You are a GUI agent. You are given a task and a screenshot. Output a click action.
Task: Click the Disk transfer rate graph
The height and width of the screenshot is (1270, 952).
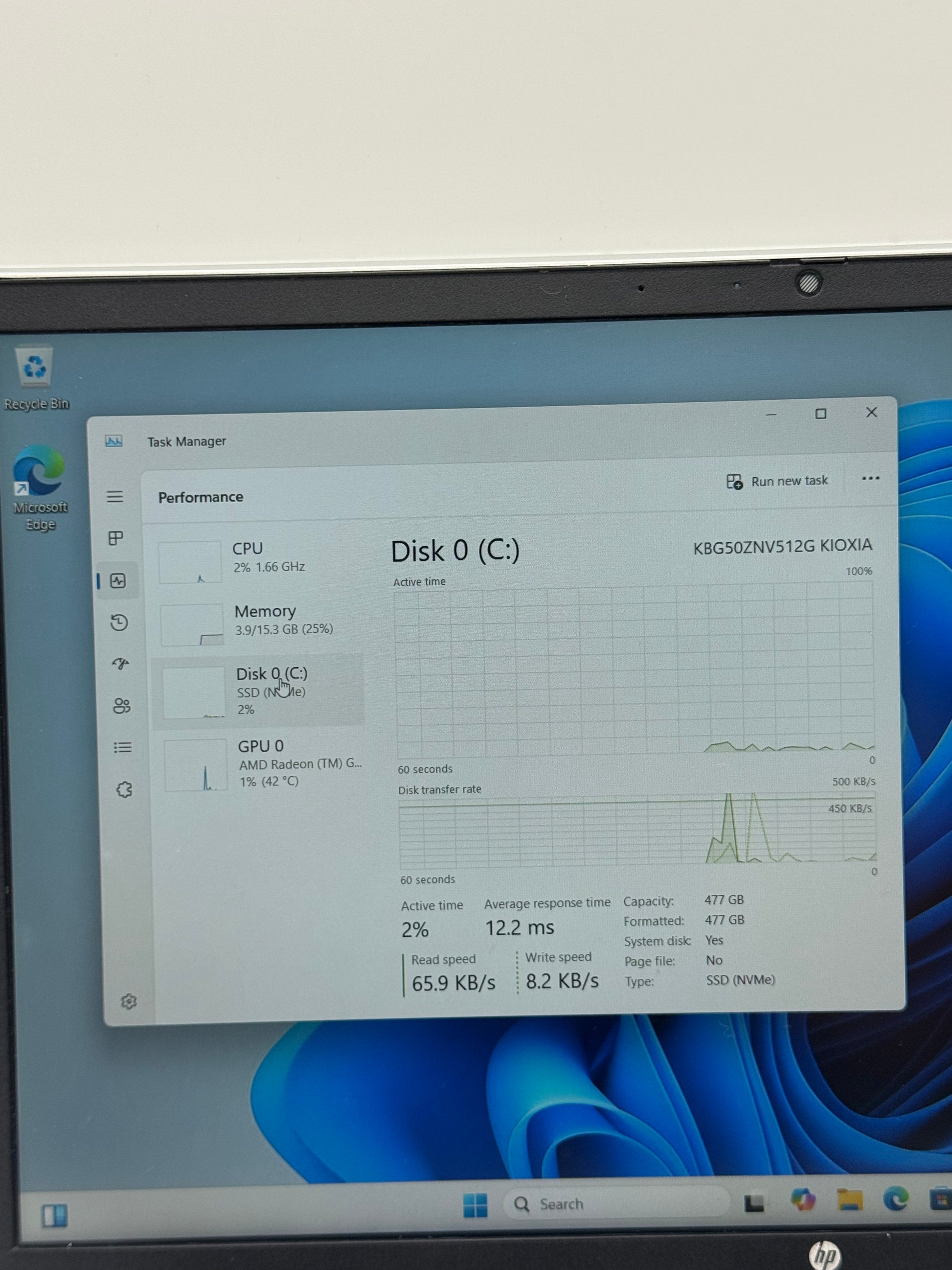tap(636, 832)
